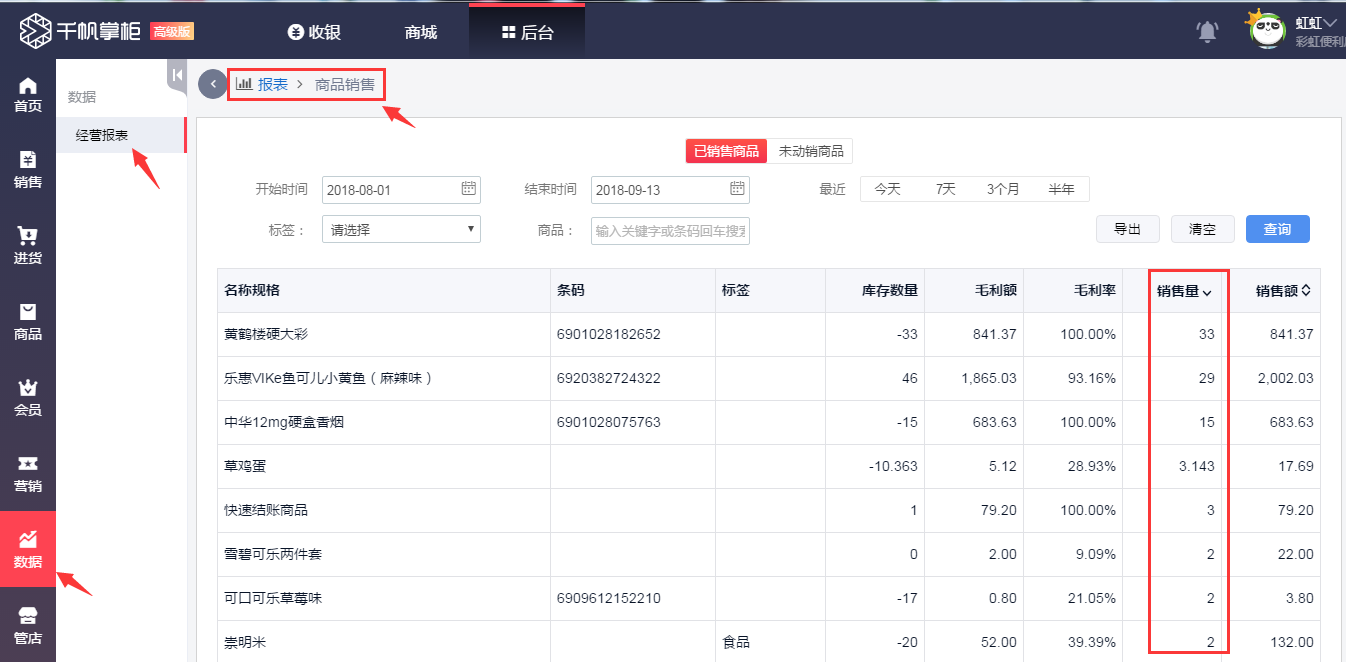Viewport: 1346px width, 662px height.
Task: Open 首页 home in the sidebar
Action: 28,95
